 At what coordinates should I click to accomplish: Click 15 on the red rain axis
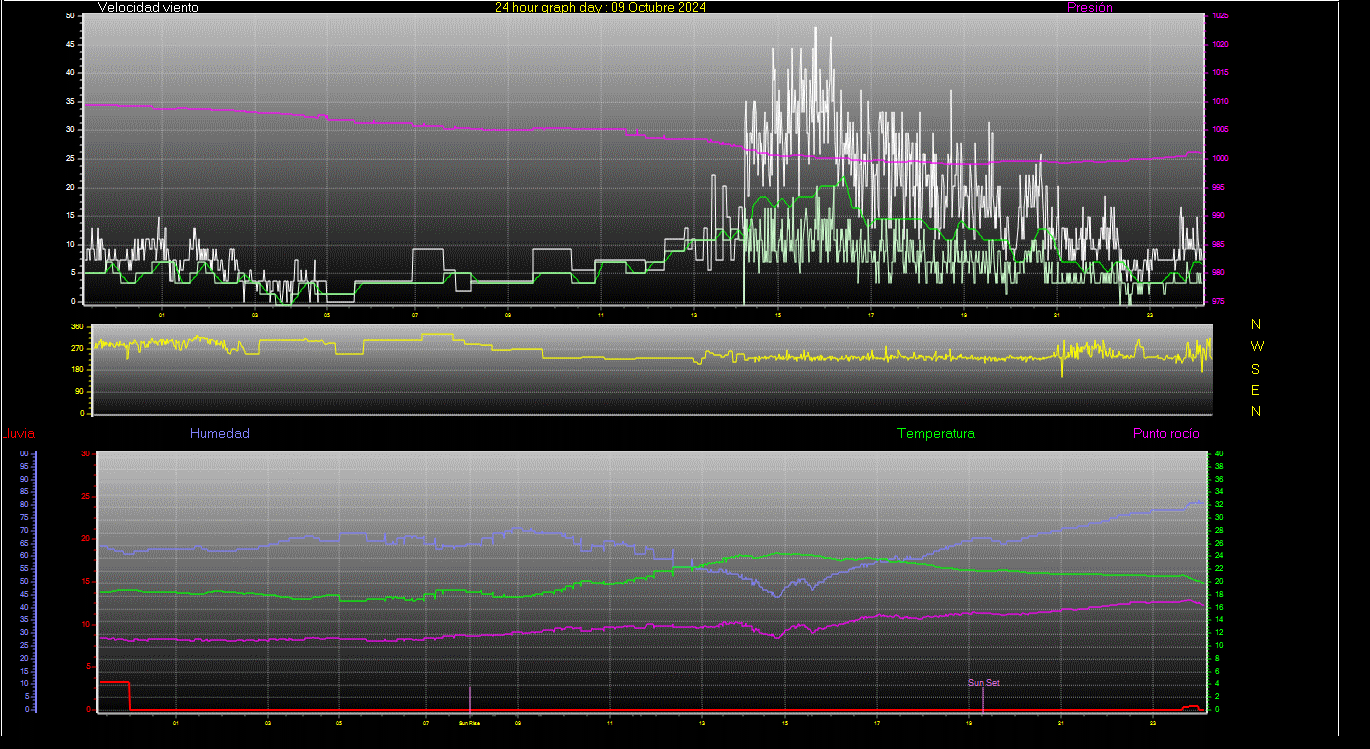pos(85,581)
